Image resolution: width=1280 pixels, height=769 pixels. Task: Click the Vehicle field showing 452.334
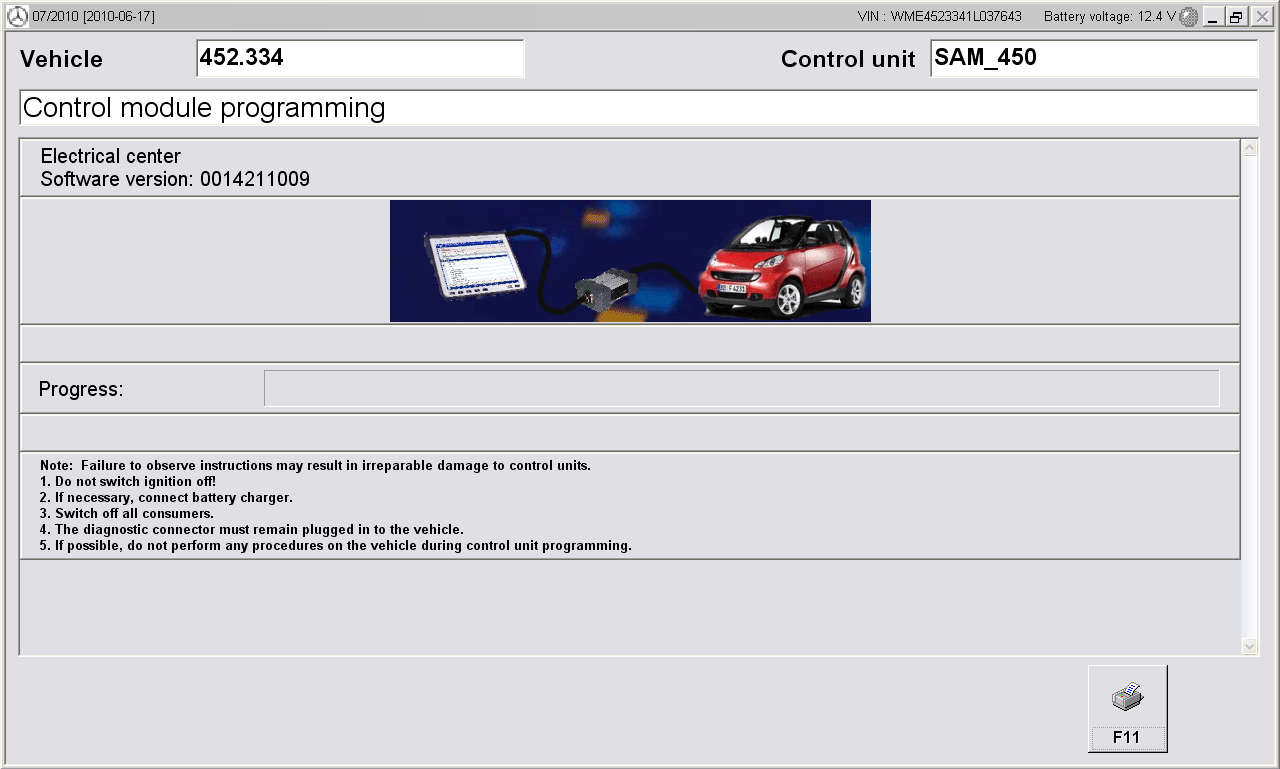360,59
